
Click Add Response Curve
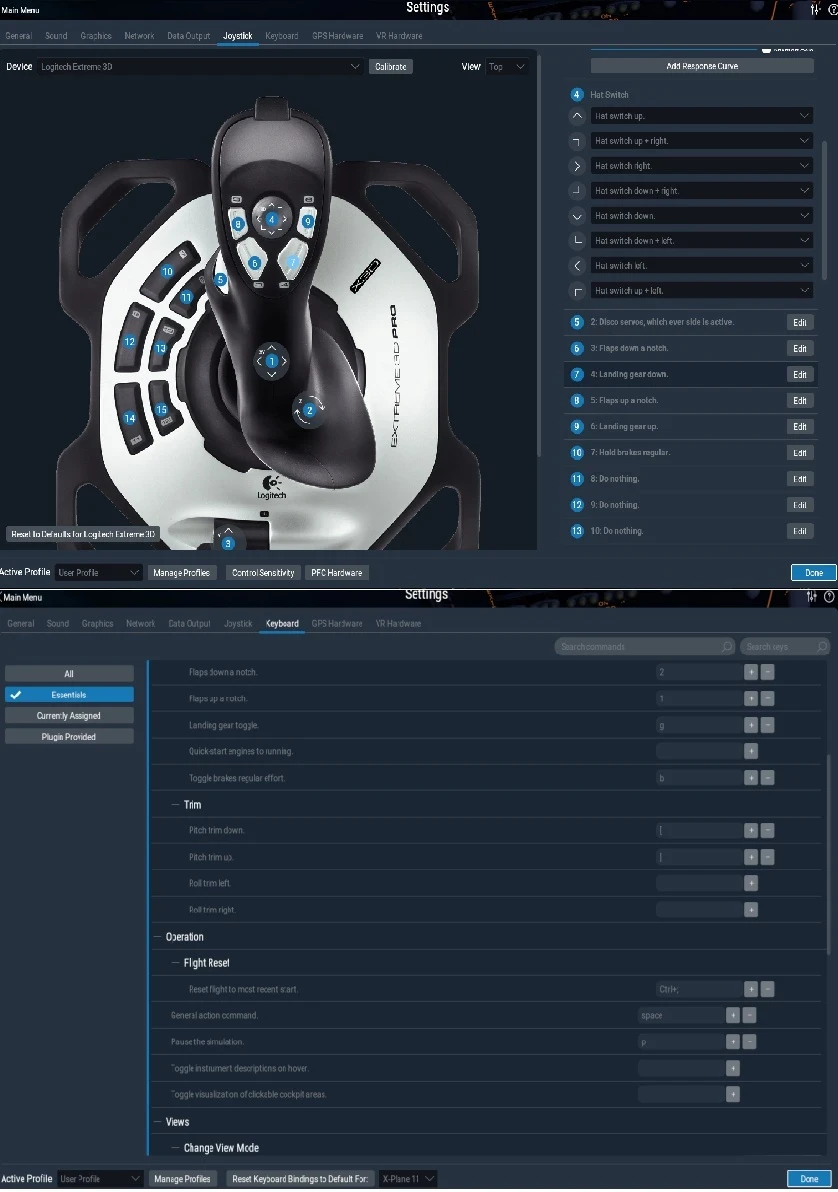pyautogui.click(x=701, y=65)
